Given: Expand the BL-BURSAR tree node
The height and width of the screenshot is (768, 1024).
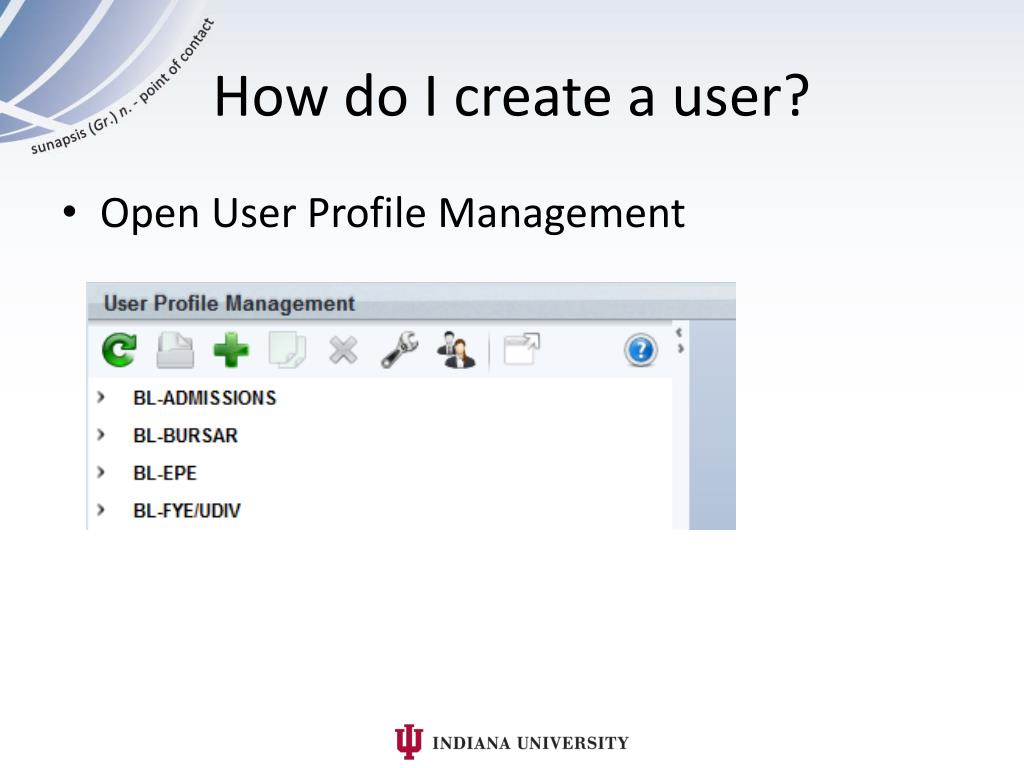Looking at the screenshot, I should (101, 434).
